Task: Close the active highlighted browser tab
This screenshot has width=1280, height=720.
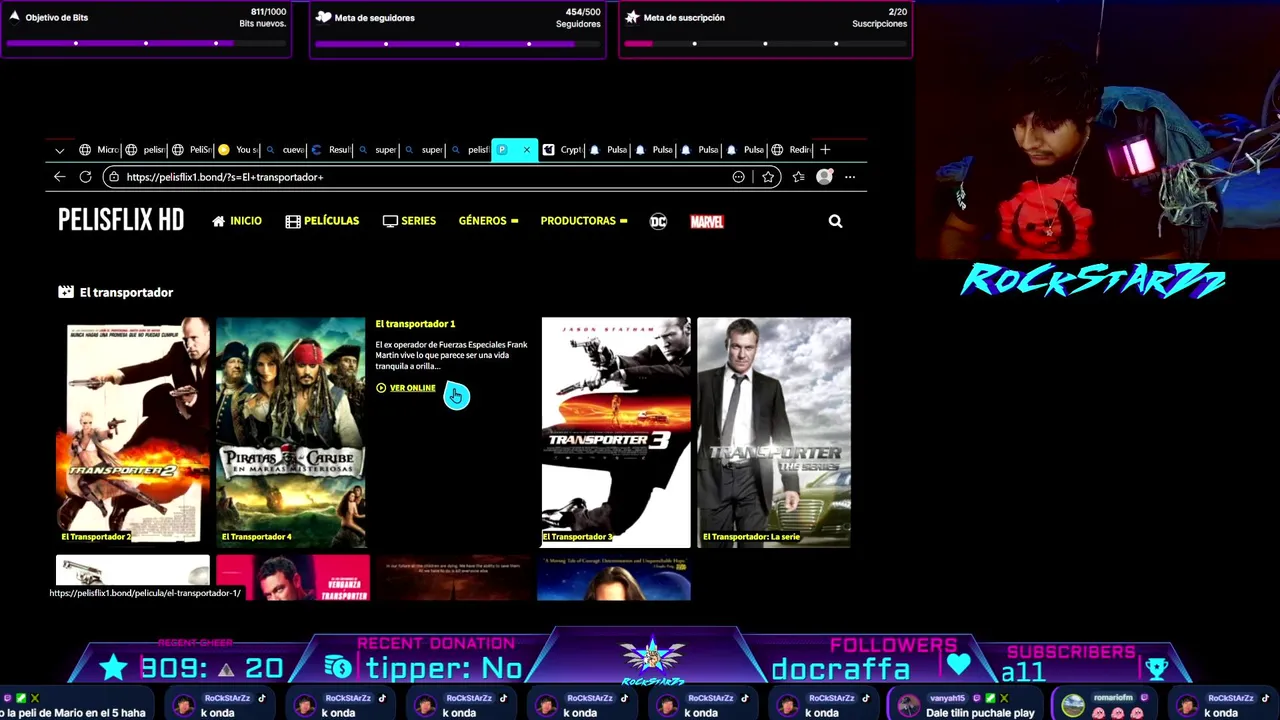Action: [527, 150]
